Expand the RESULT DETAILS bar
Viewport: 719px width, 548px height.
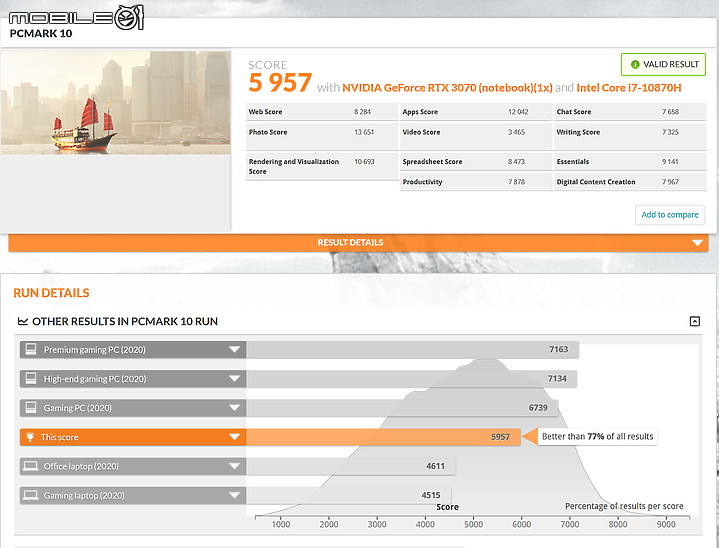pyautogui.click(x=358, y=243)
